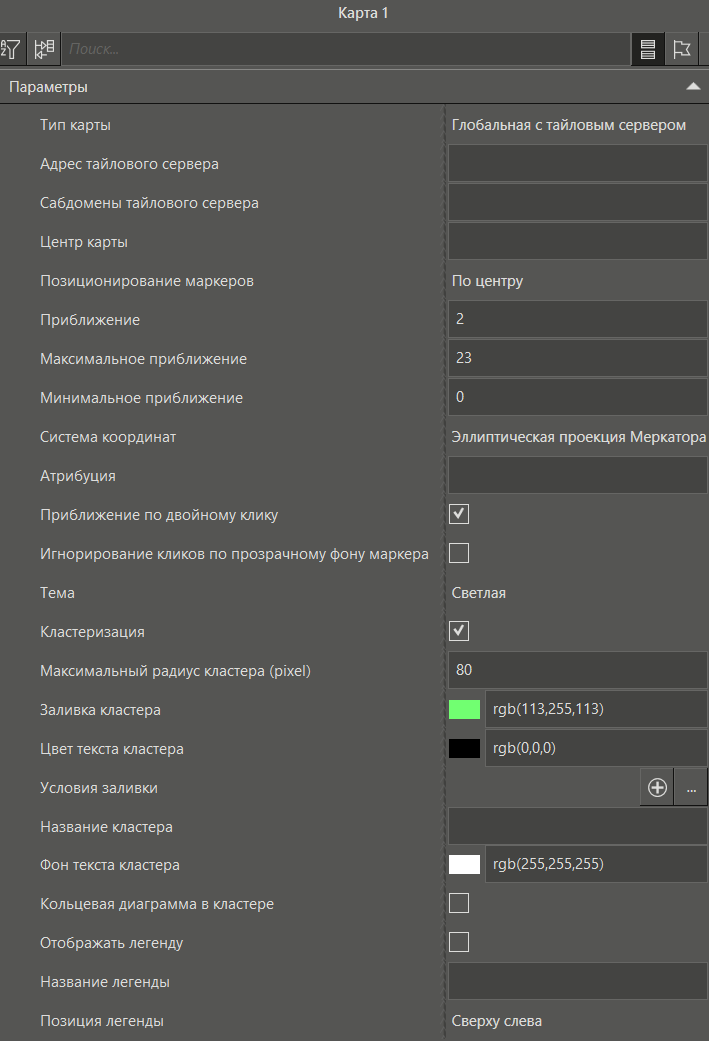Enable ignoring clicks on transparent marker background
This screenshot has width=709, height=1041.
(x=459, y=553)
